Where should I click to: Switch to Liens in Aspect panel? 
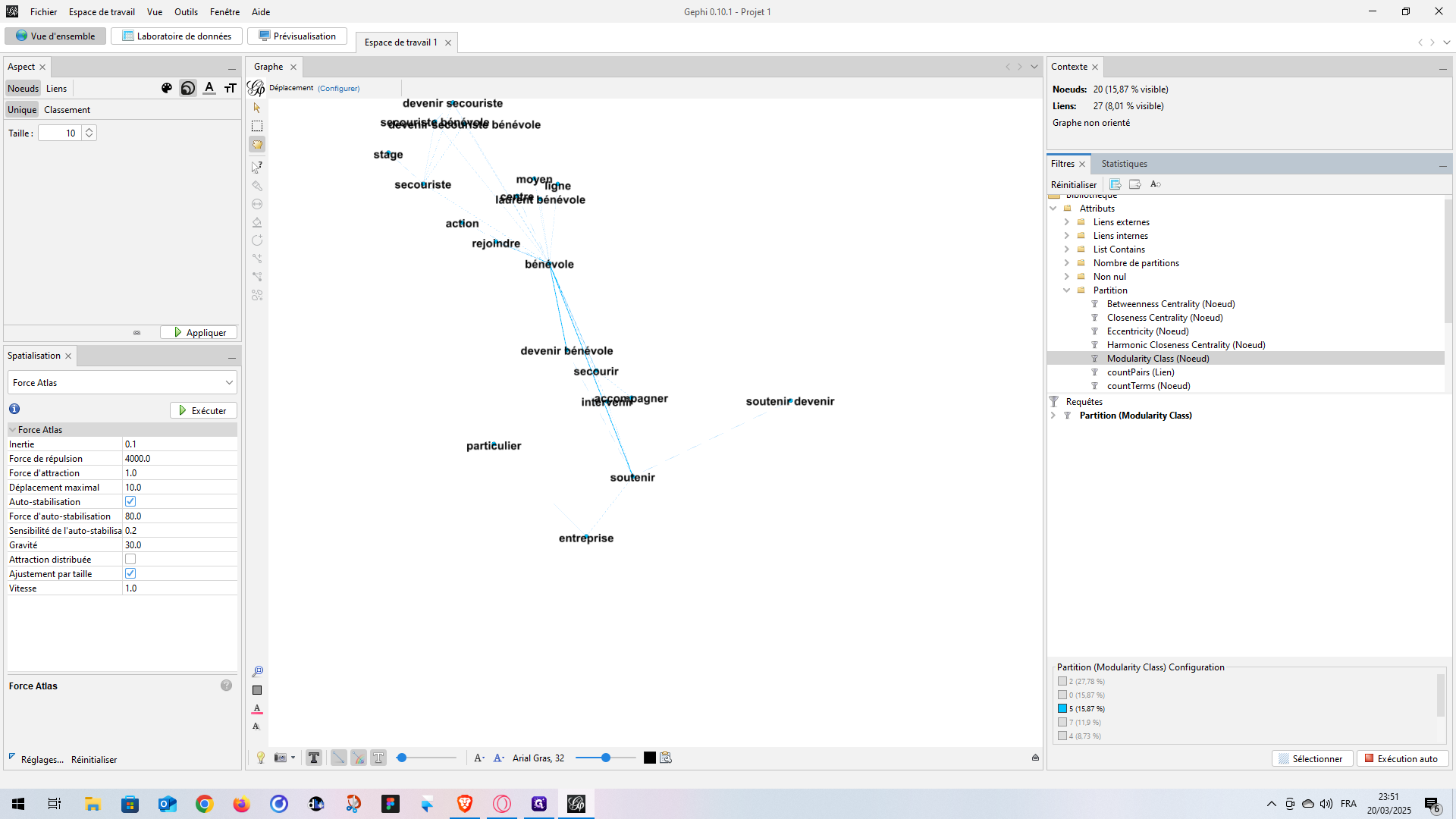pos(56,89)
